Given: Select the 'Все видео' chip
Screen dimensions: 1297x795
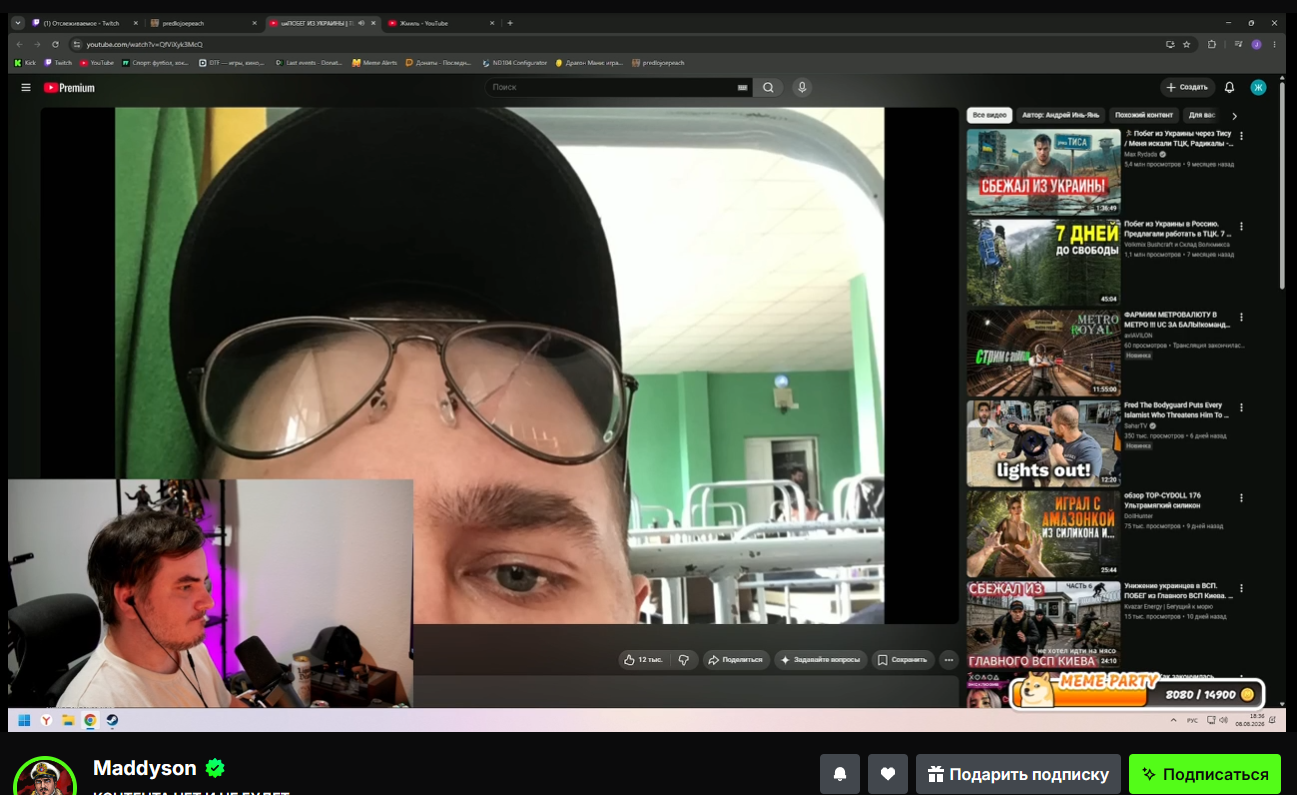Looking at the screenshot, I should tap(990, 116).
